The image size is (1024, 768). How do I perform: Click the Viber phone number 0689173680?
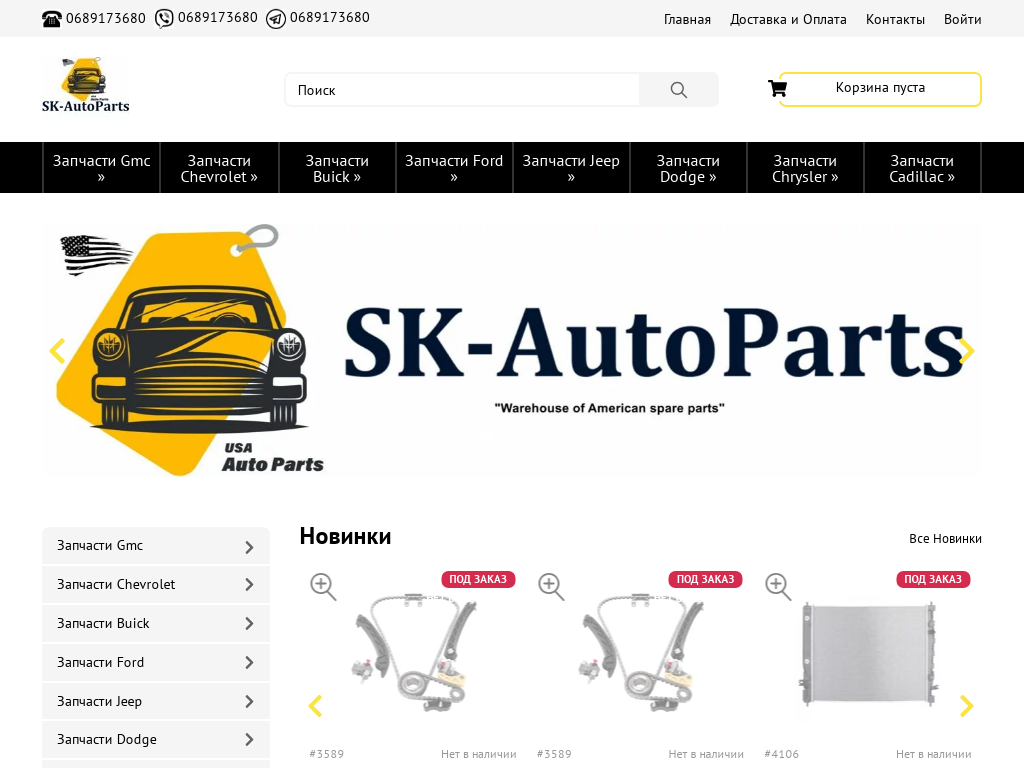point(217,18)
